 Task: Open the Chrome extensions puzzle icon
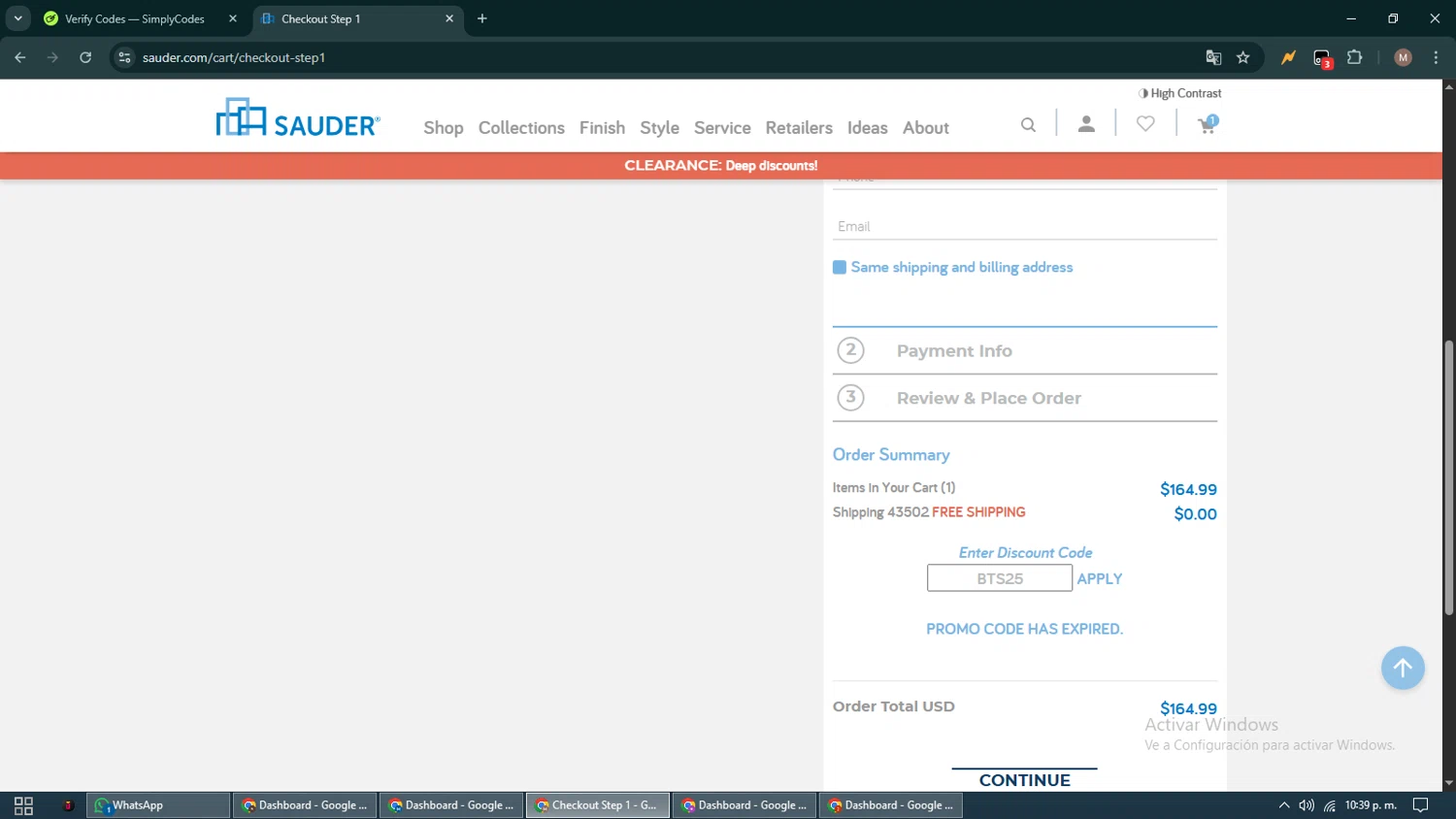1355,57
